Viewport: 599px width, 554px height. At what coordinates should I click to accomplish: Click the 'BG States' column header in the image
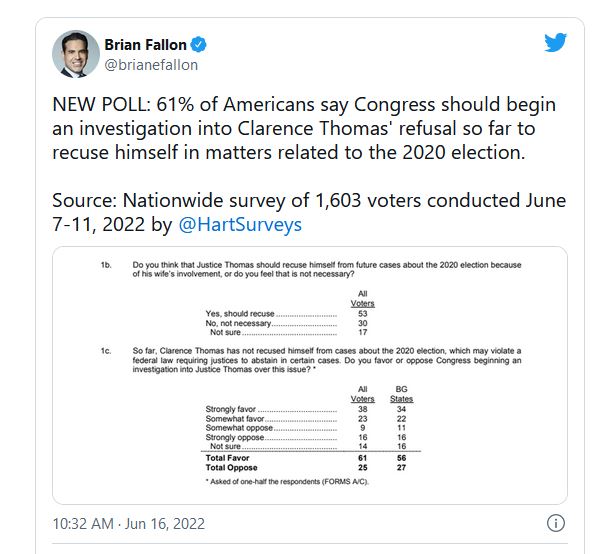pyautogui.click(x=401, y=394)
